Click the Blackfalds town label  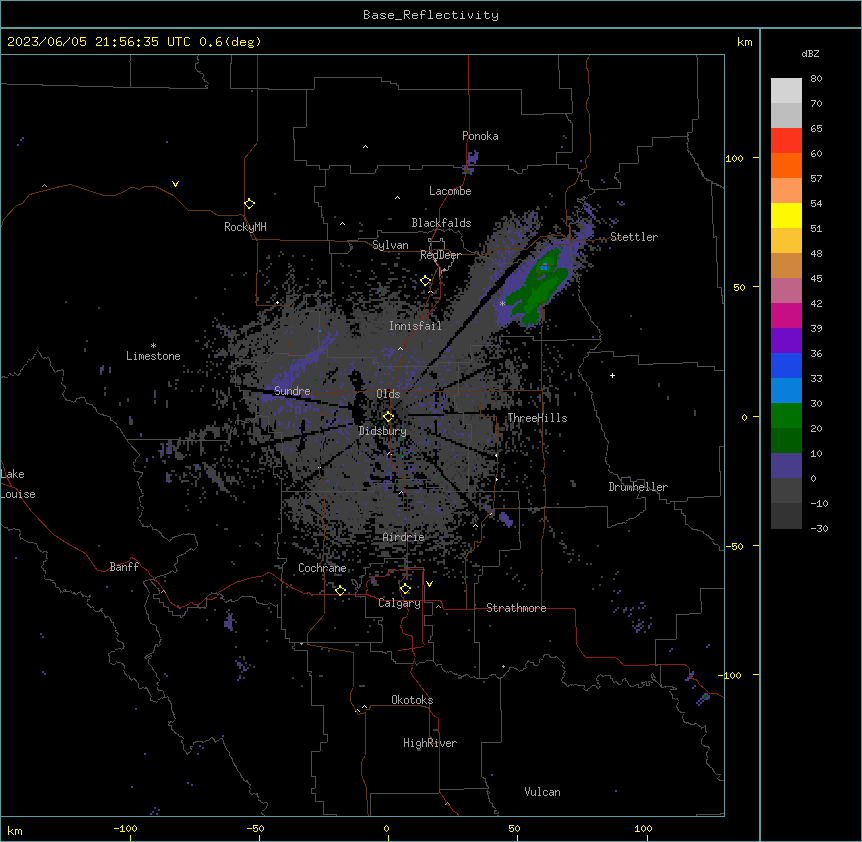(x=441, y=223)
